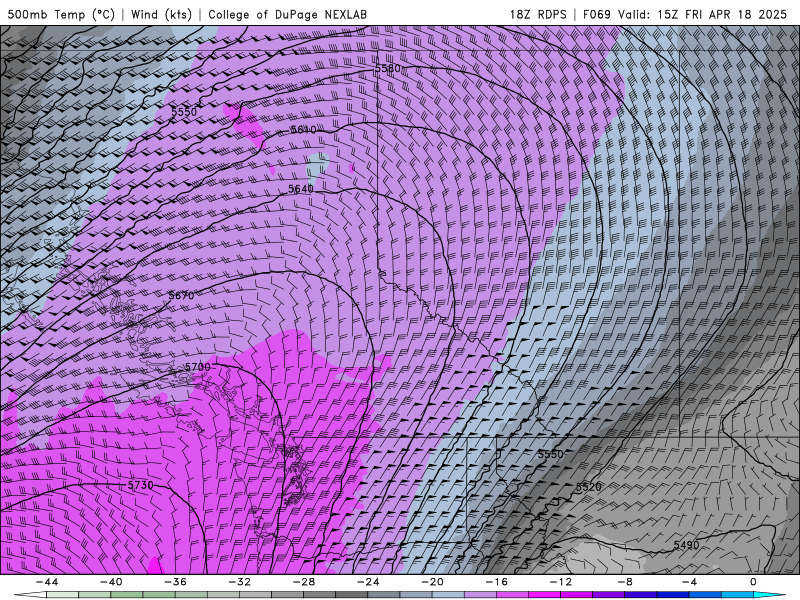The height and width of the screenshot is (600, 800).
Task: Select the 5670 height contour label
Action: click(181, 295)
